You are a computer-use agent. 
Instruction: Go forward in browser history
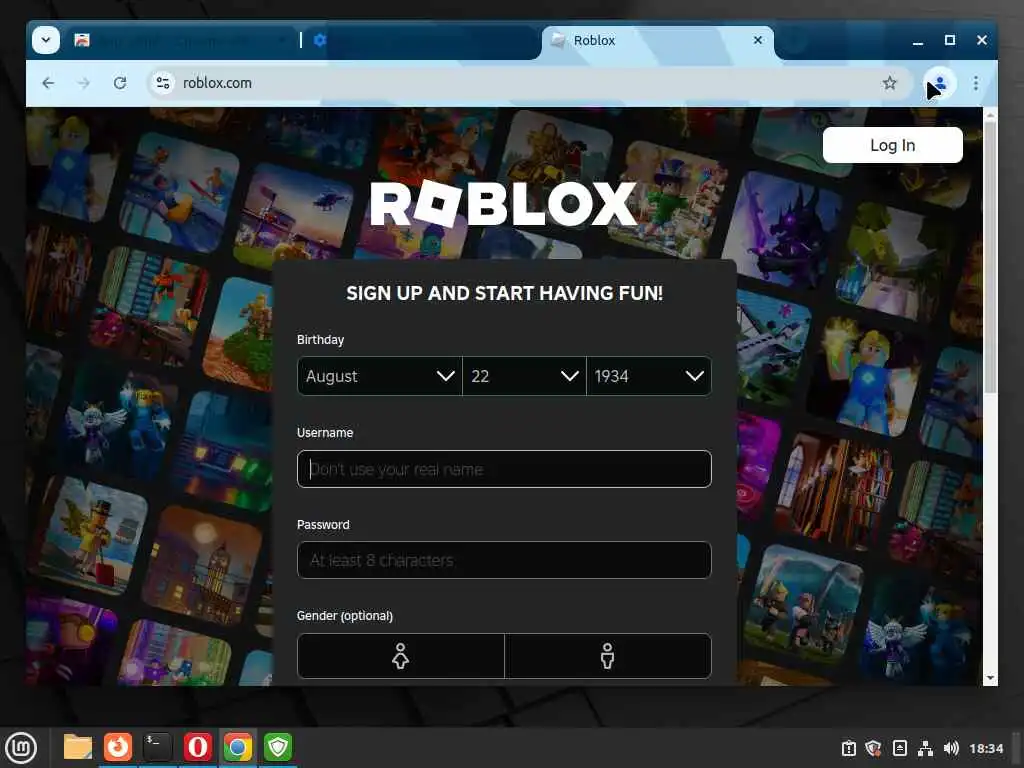click(84, 83)
